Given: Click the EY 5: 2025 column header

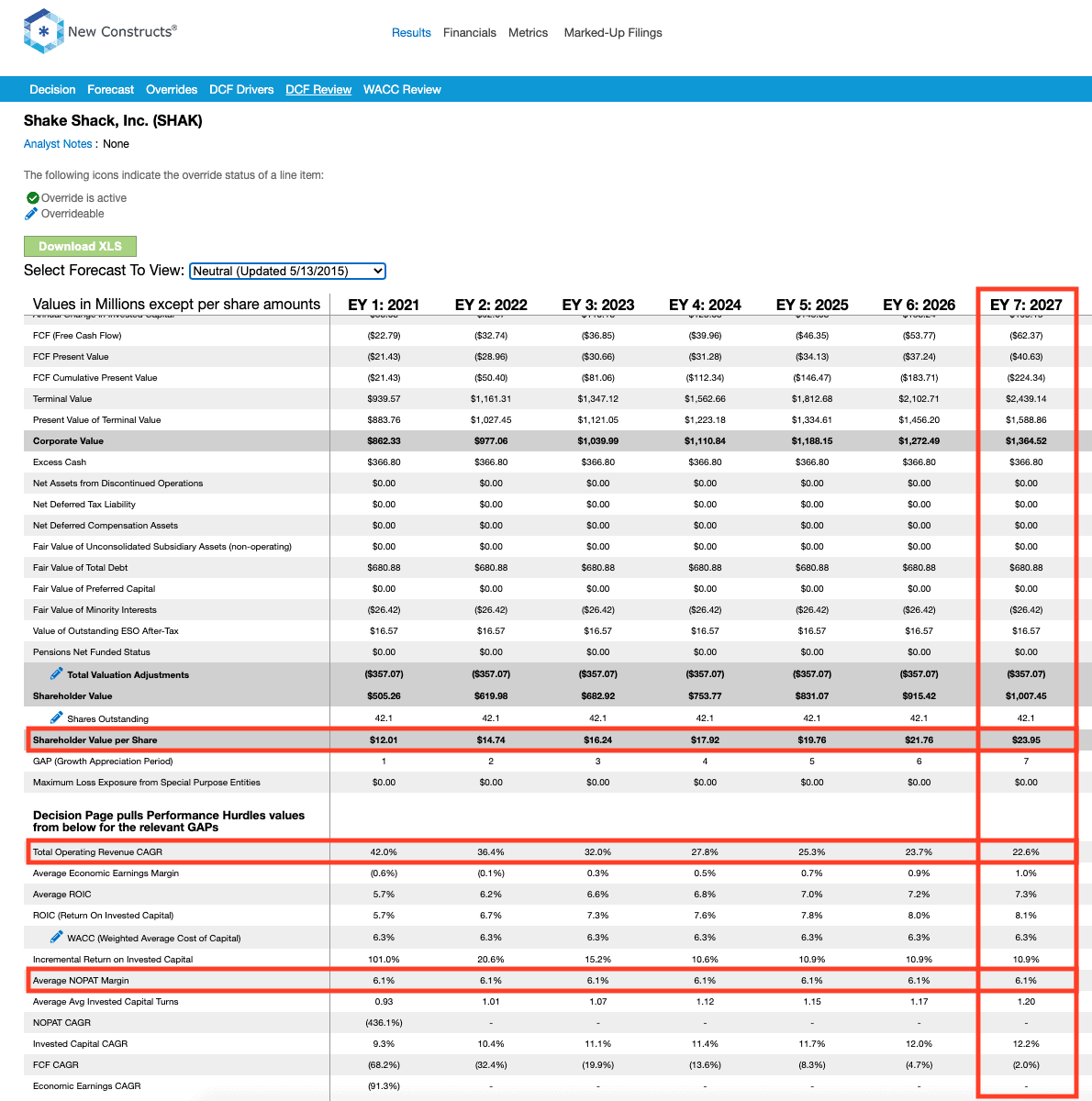Looking at the screenshot, I should 812,305.
